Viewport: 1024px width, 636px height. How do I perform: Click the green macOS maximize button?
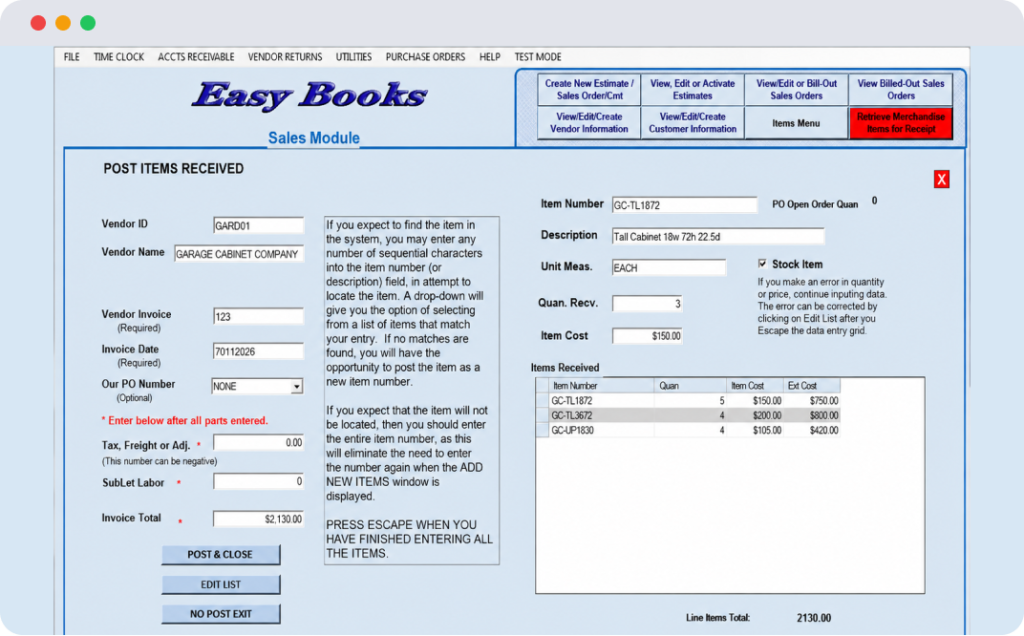coord(88,23)
